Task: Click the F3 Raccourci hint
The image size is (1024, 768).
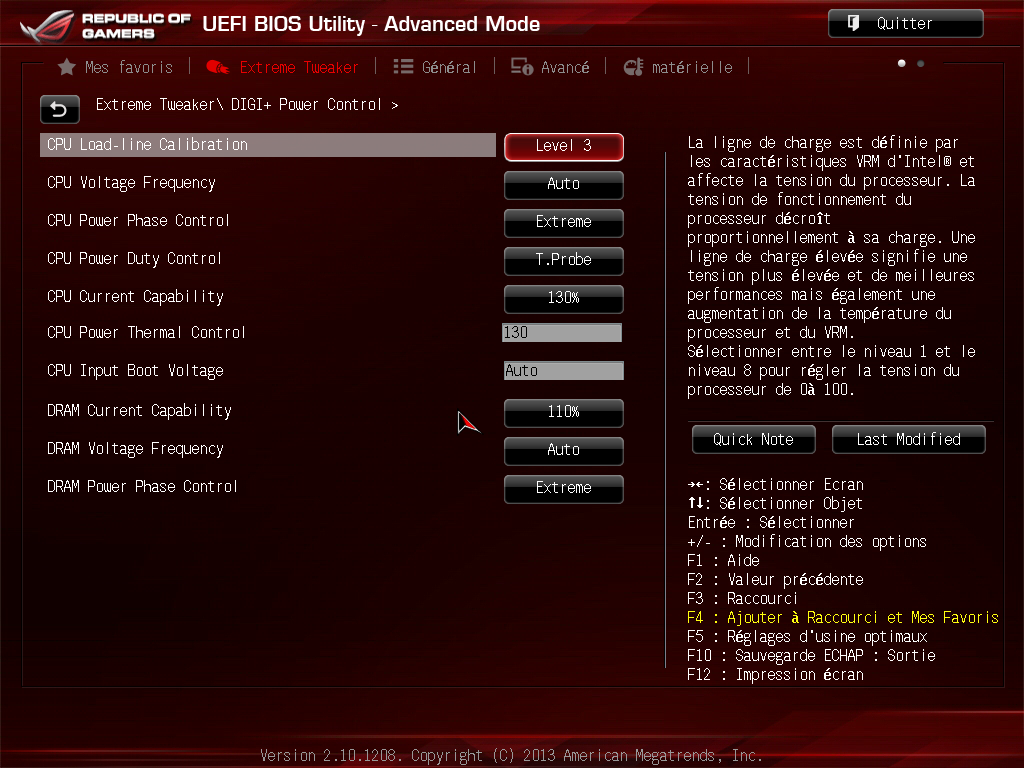Action: coord(743,599)
